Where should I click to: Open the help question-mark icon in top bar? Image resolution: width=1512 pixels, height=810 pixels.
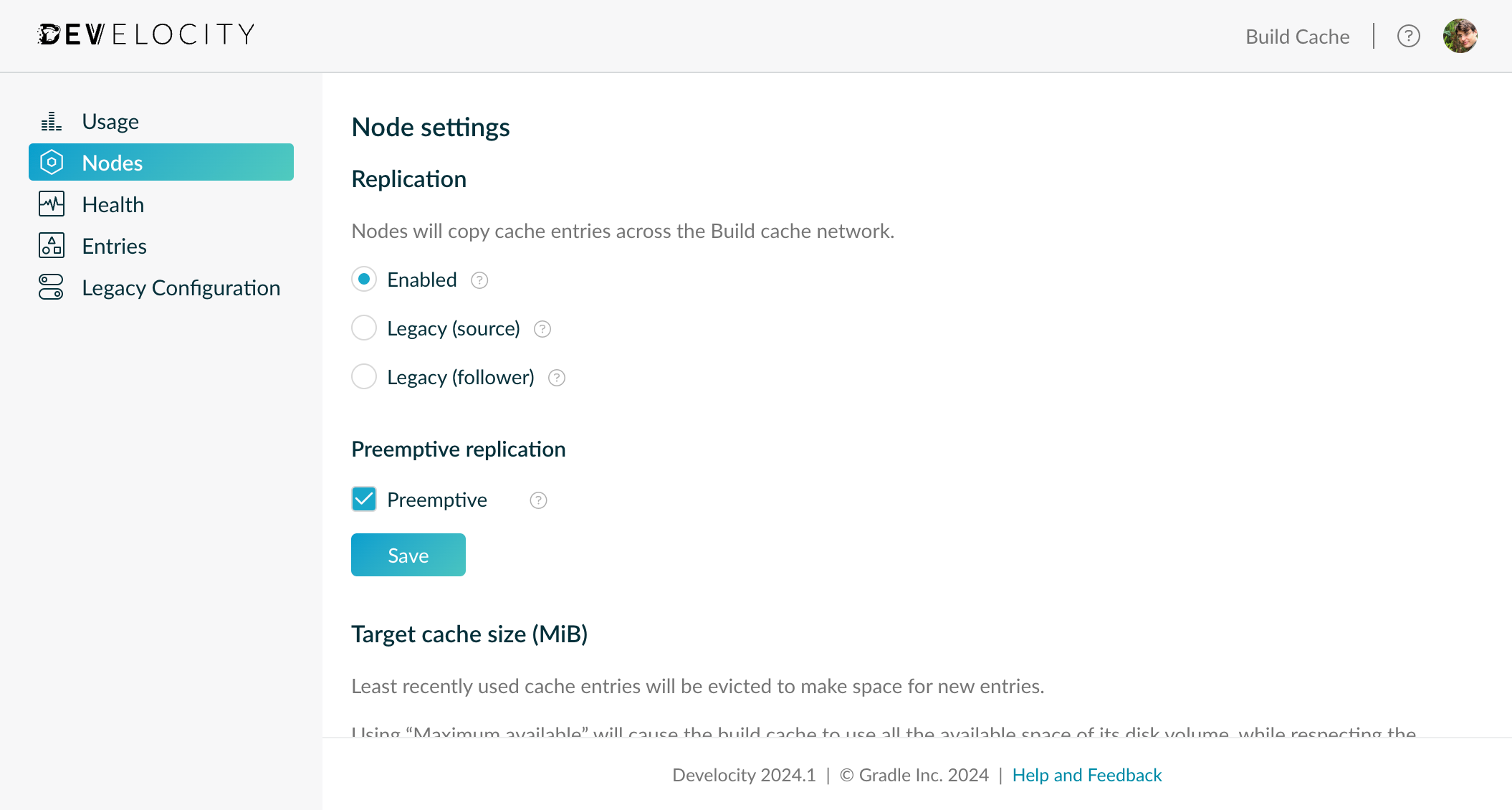(1408, 36)
